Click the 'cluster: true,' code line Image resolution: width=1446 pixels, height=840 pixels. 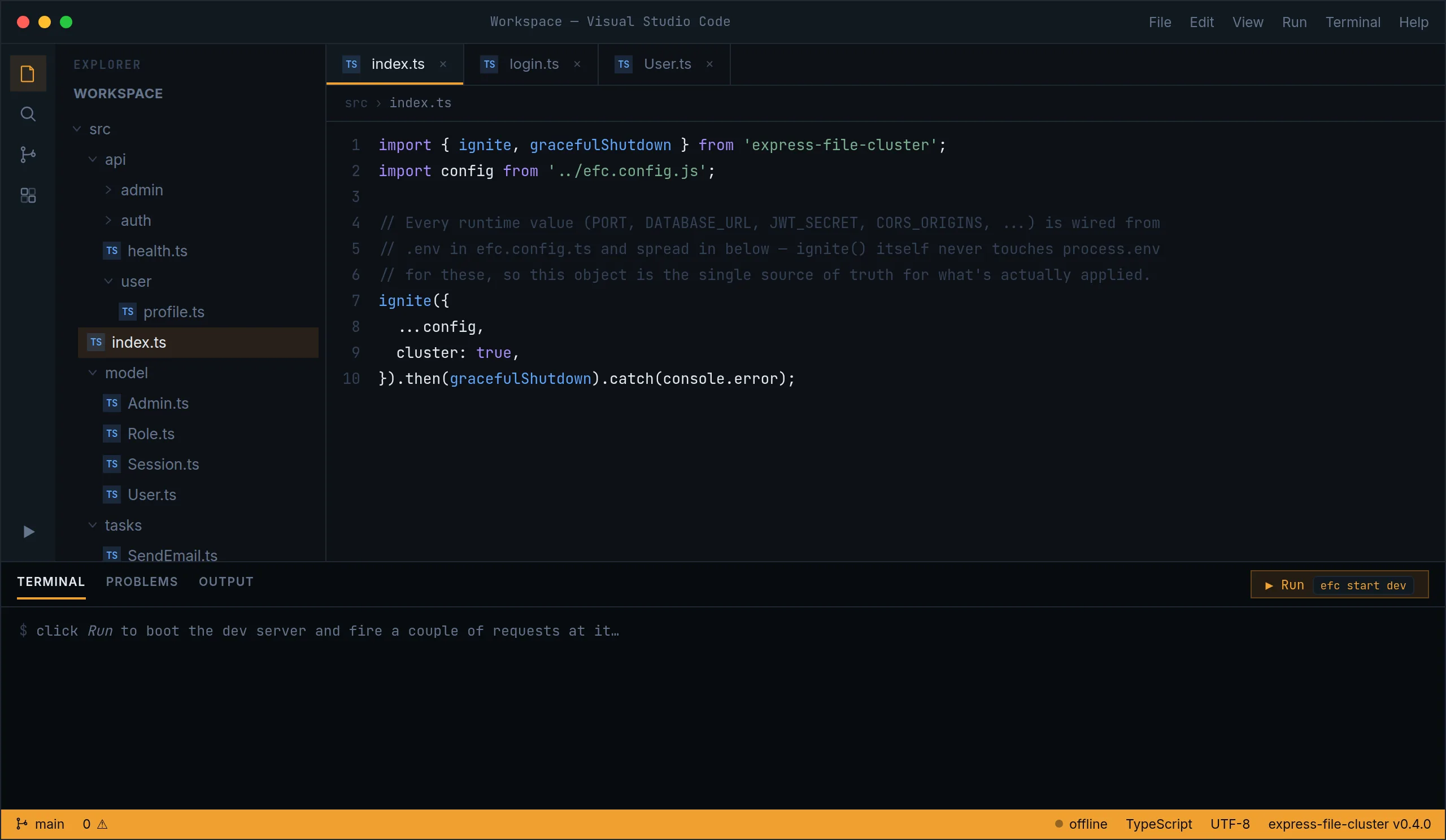458,353
